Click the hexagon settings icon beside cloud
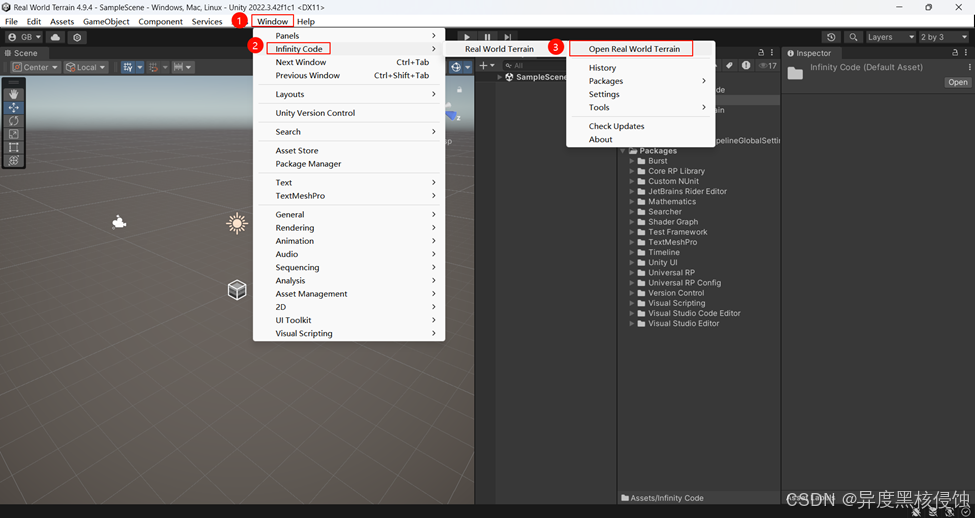Image resolution: width=975 pixels, height=518 pixels. pos(77,37)
